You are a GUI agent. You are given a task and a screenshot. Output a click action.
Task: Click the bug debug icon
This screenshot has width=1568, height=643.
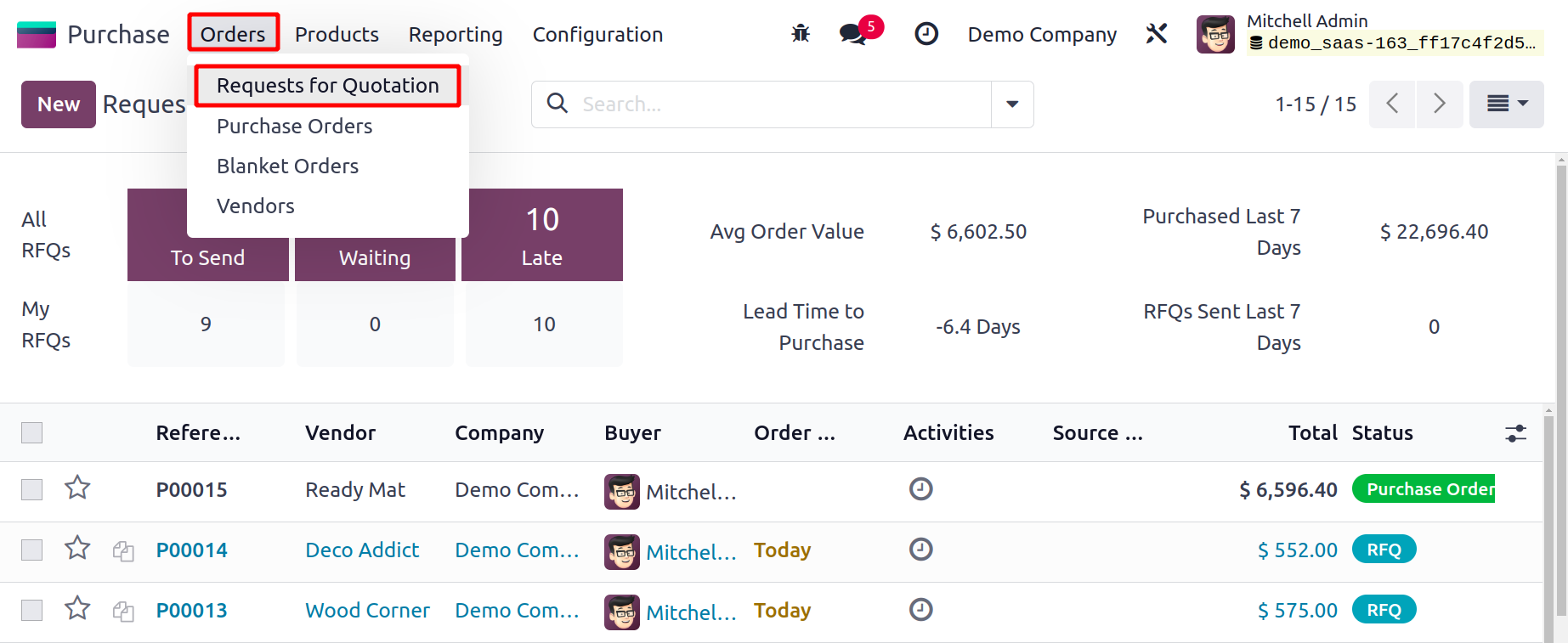(800, 34)
